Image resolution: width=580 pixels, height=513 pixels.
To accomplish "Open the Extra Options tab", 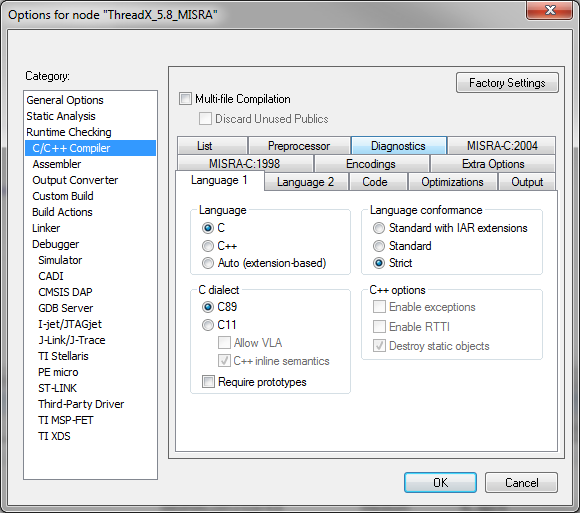I will [493, 163].
